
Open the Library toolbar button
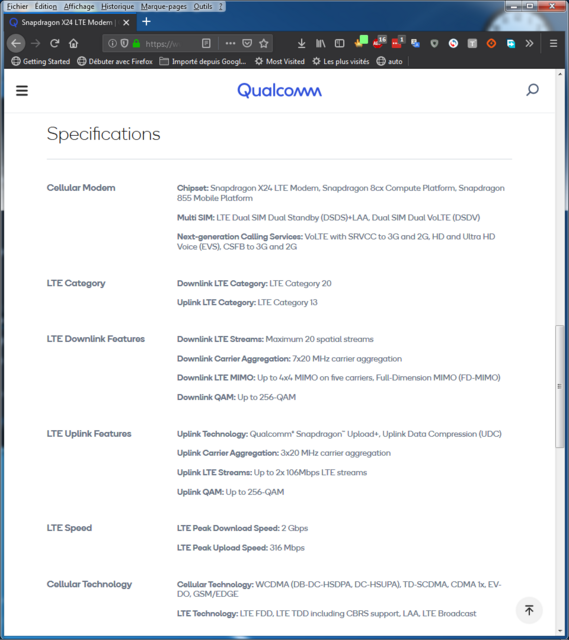[320, 43]
